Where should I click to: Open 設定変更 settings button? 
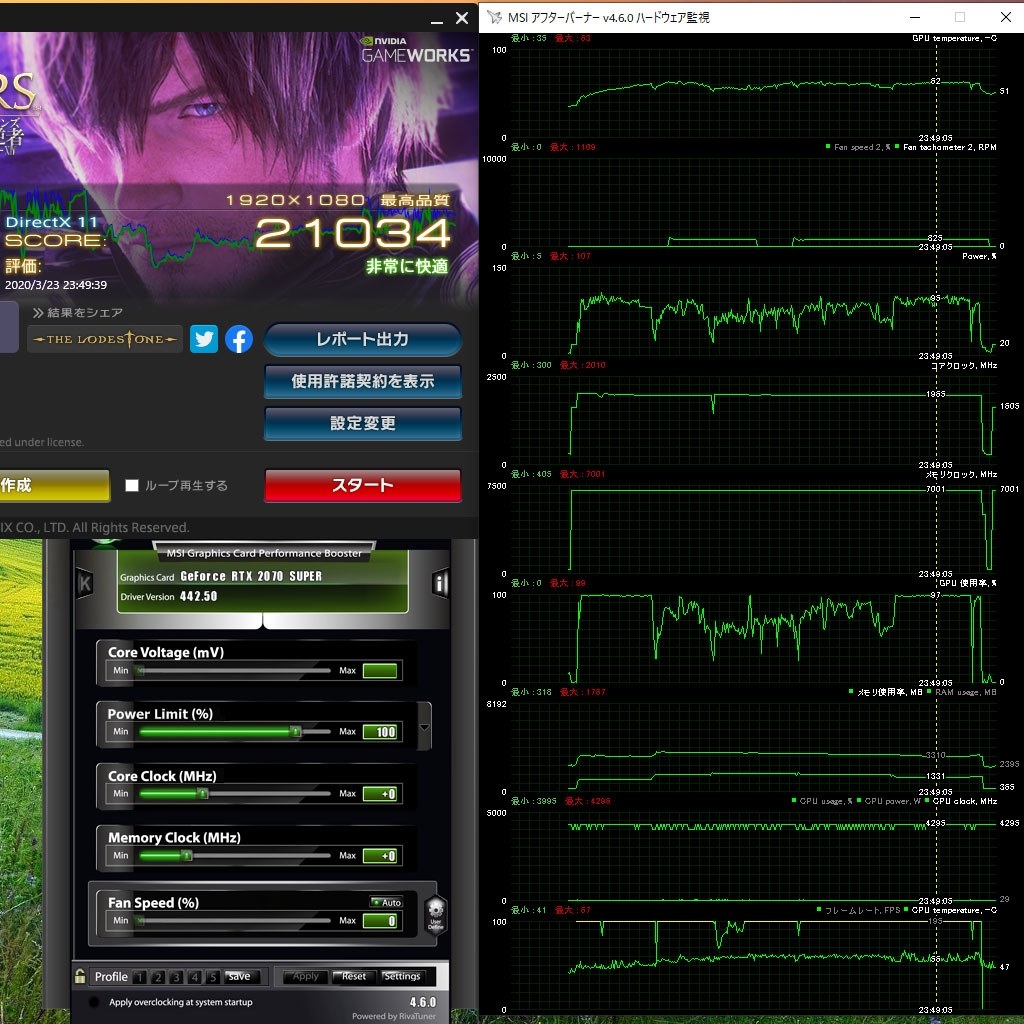362,423
